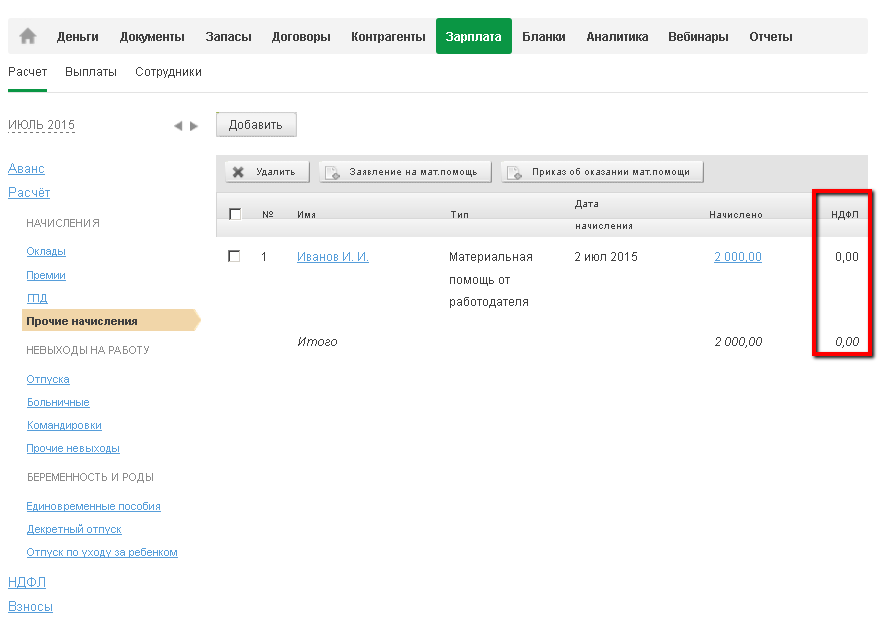Click the Удалить button
Image resolution: width=880 pixels, height=624 pixels.
coord(267,172)
